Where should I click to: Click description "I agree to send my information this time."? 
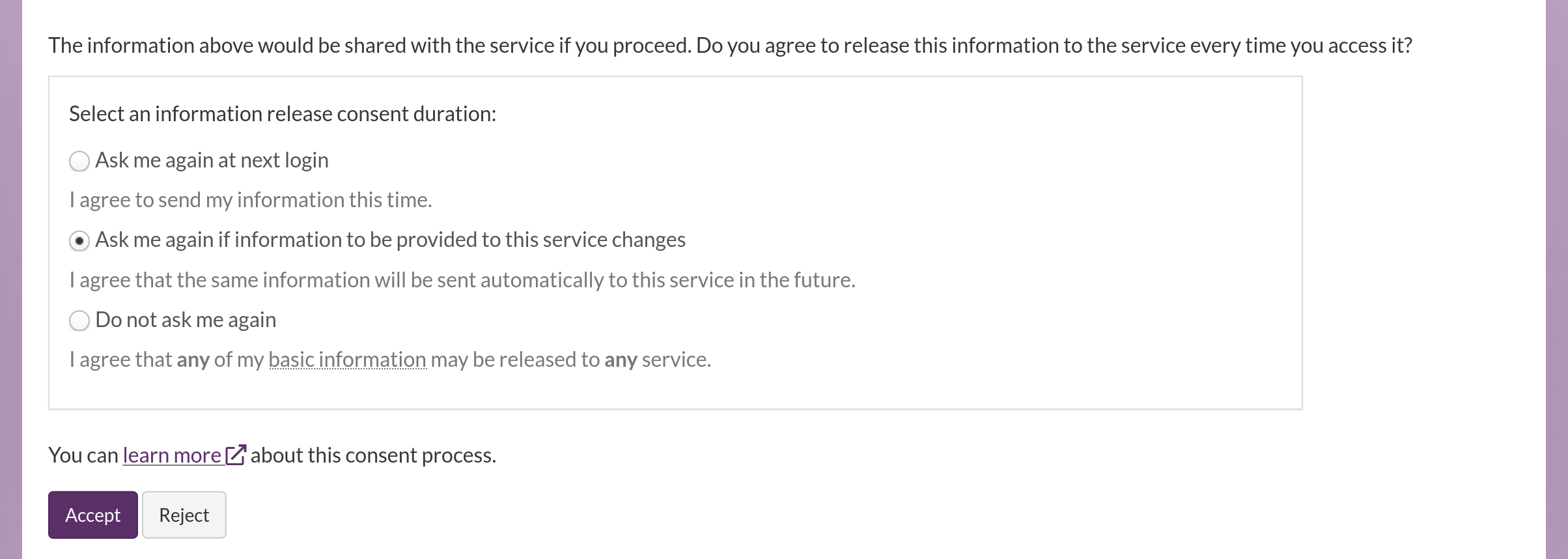tap(251, 200)
